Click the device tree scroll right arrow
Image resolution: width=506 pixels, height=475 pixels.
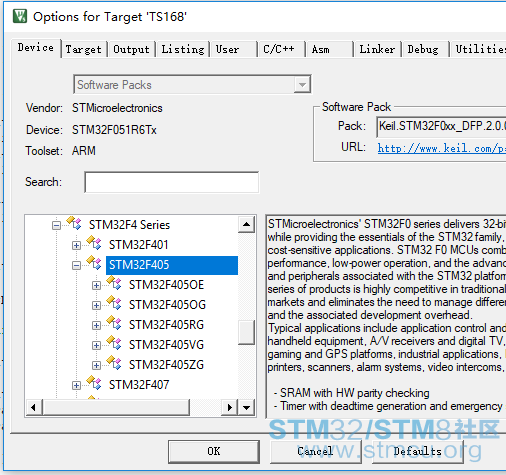click(x=229, y=407)
